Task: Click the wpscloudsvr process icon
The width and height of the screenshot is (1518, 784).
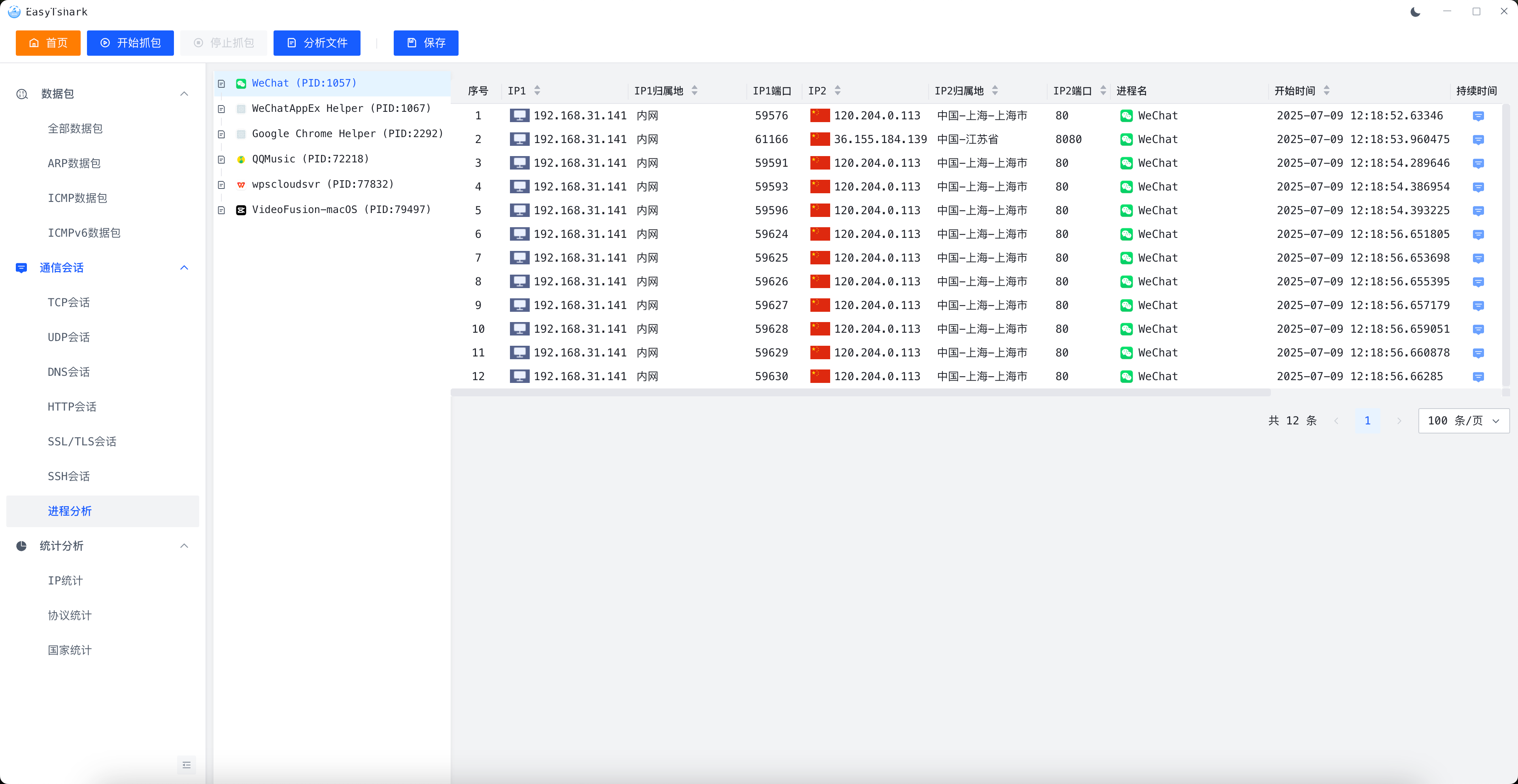Action: pos(241,185)
